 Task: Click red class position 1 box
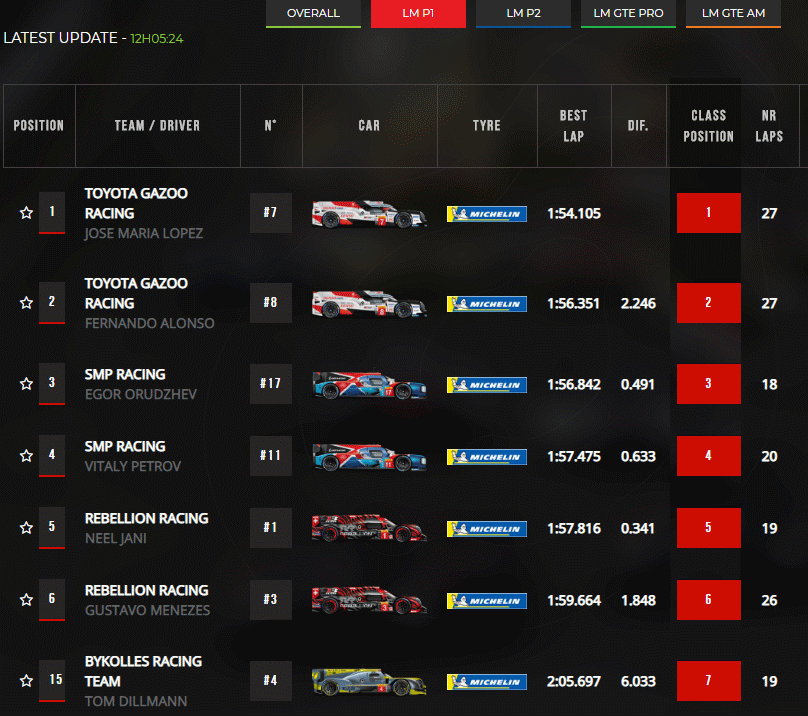[708, 213]
